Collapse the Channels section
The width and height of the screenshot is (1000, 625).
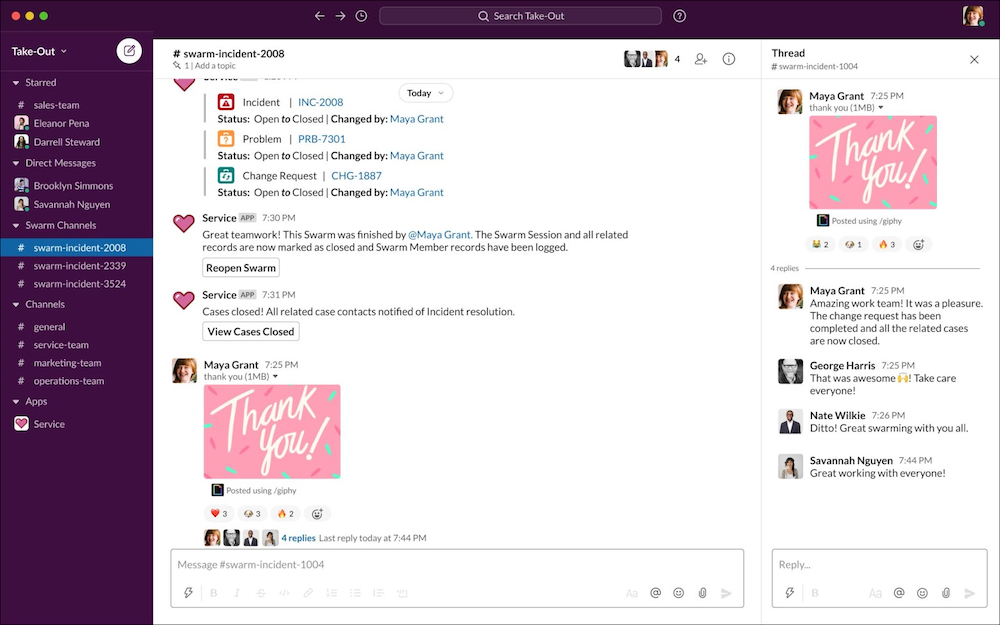pyautogui.click(x=16, y=305)
